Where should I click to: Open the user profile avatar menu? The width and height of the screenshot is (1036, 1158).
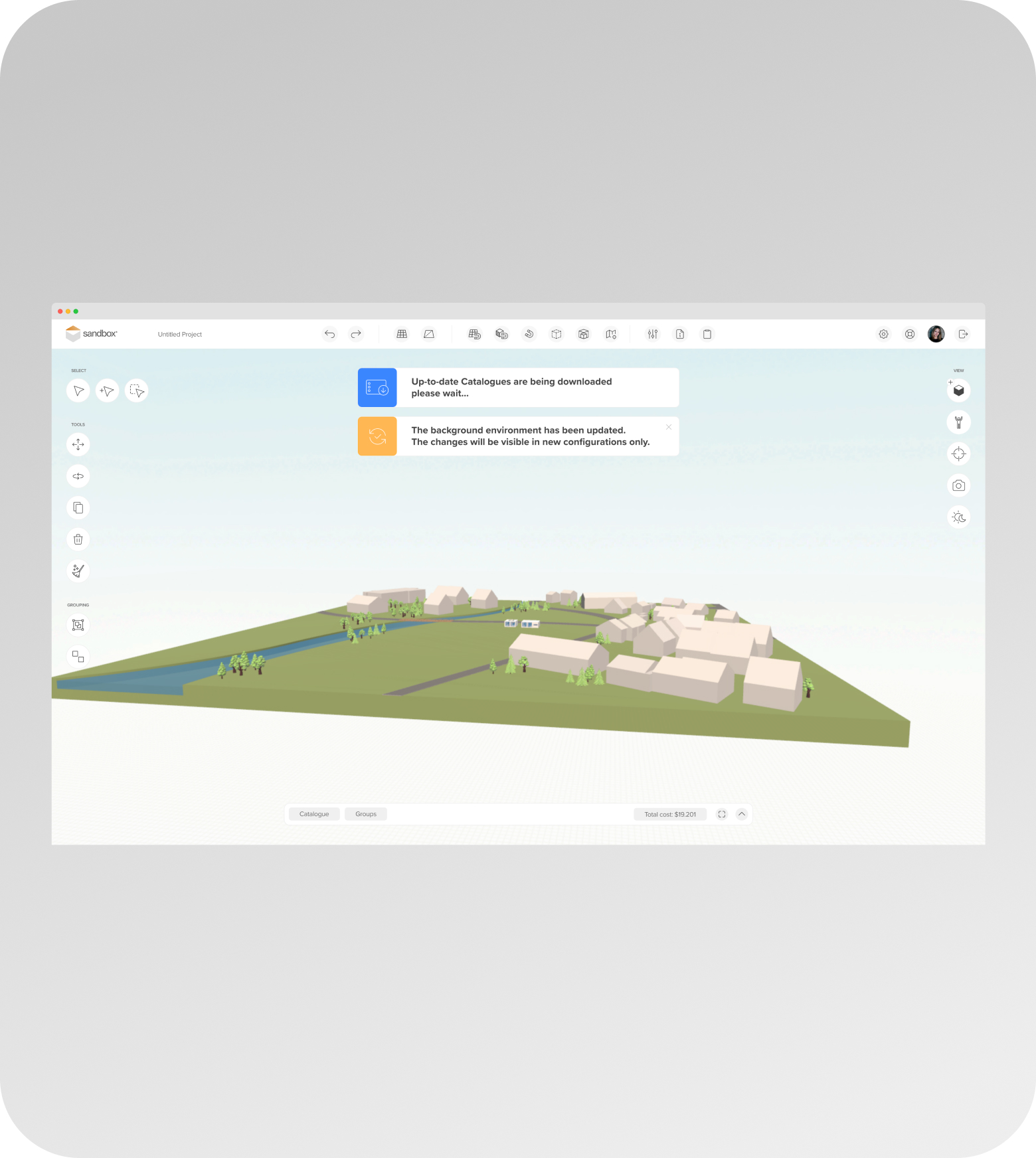click(x=936, y=334)
